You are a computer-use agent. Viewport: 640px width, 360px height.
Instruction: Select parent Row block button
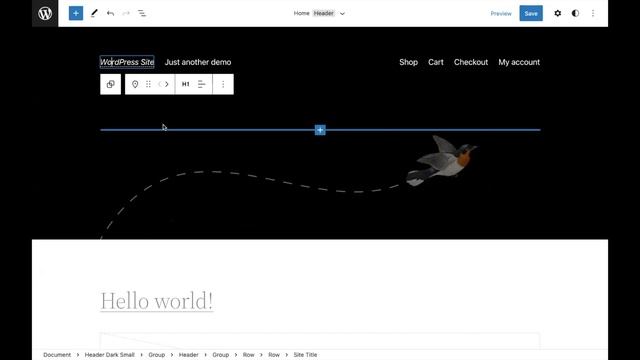(x=110, y=84)
